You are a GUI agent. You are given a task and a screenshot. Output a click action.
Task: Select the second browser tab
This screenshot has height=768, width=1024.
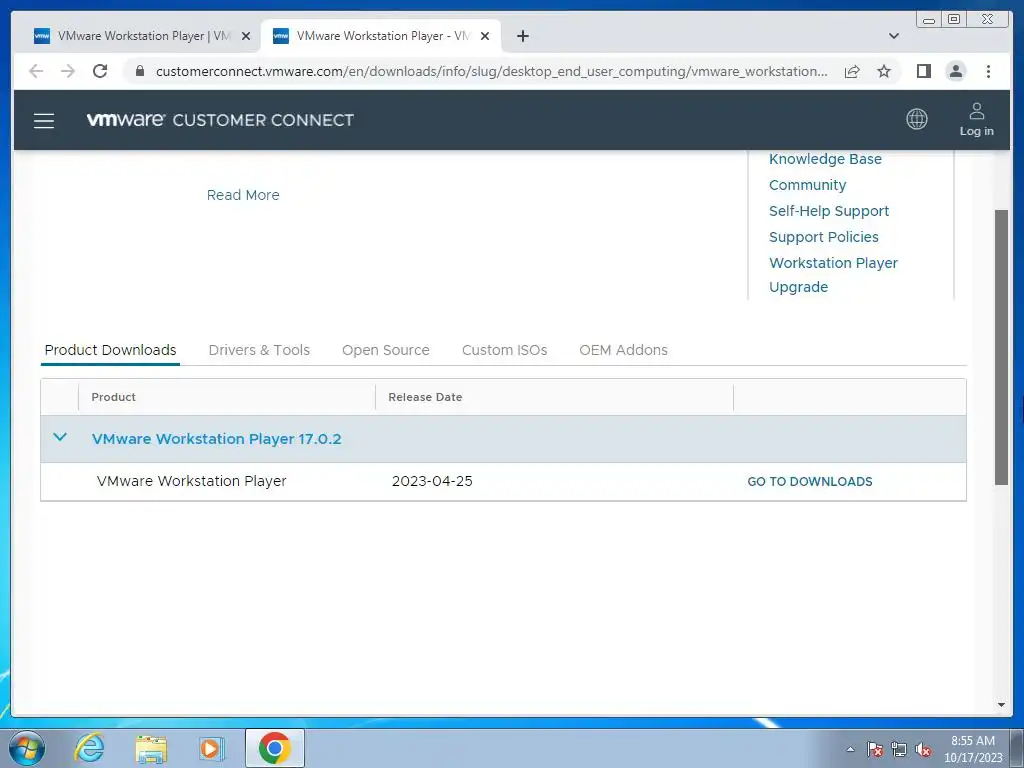point(381,36)
